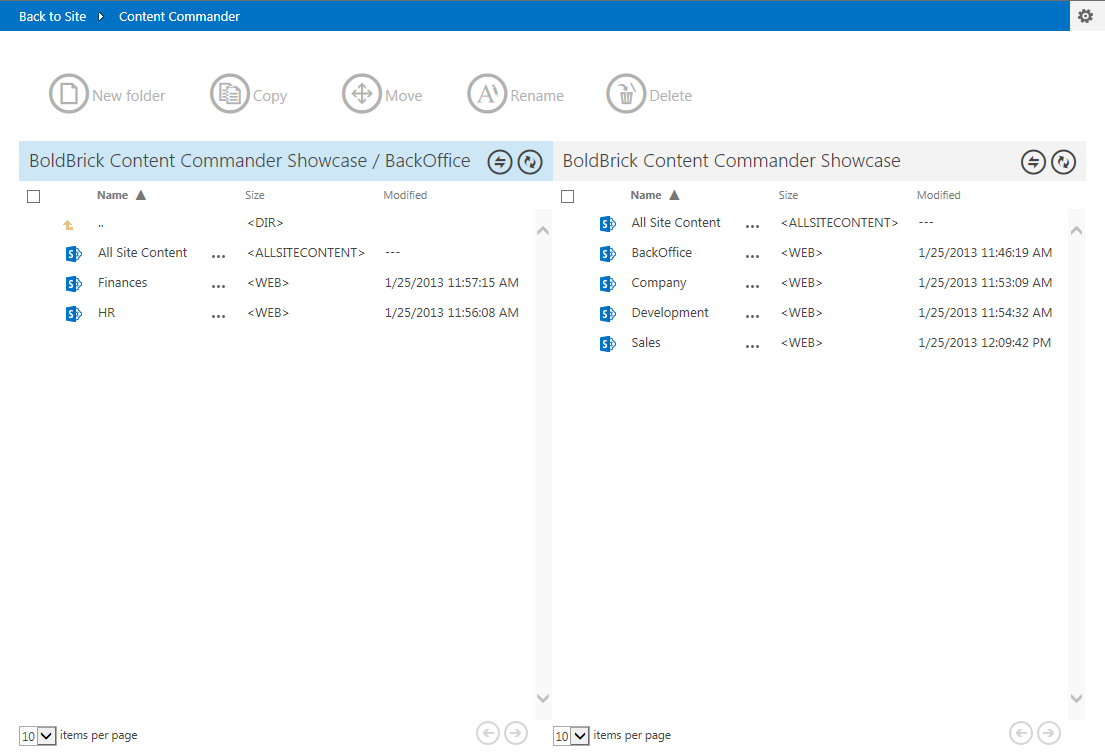Viewport: 1105px width, 755px height.
Task: Click the SharePoint icon beside BackOffice row
Action: (x=607, y=254)
